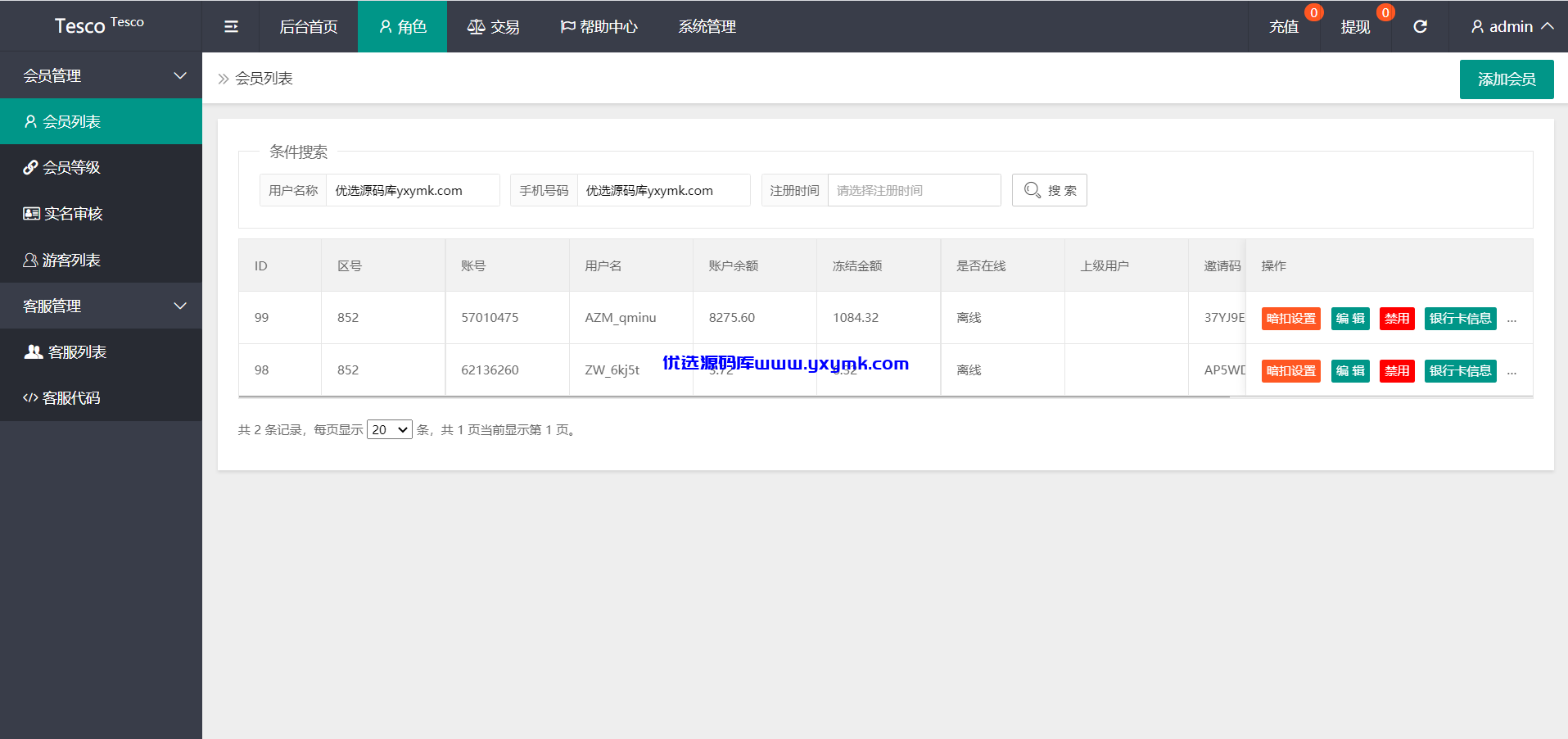Click 暗扣设置 for user AZM_qminu

click(x=1290, y=319)
